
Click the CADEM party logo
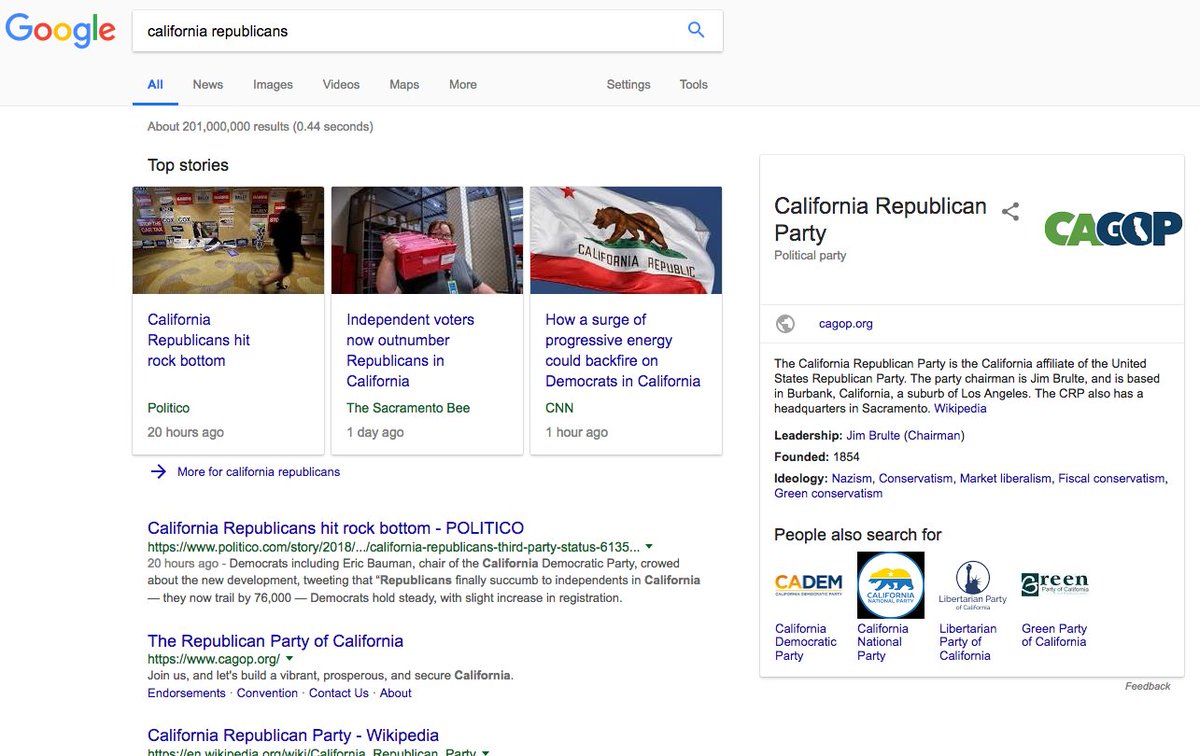808,584
